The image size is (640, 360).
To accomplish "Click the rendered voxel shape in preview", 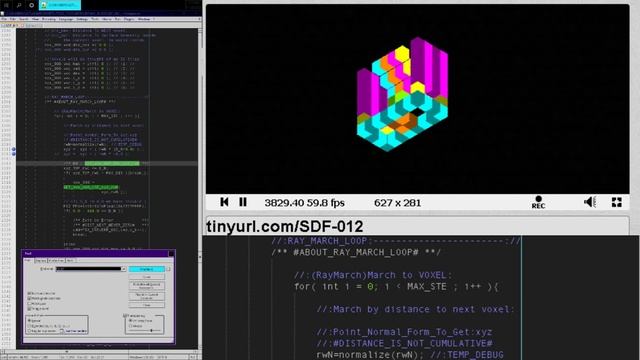I will (402, 94).
